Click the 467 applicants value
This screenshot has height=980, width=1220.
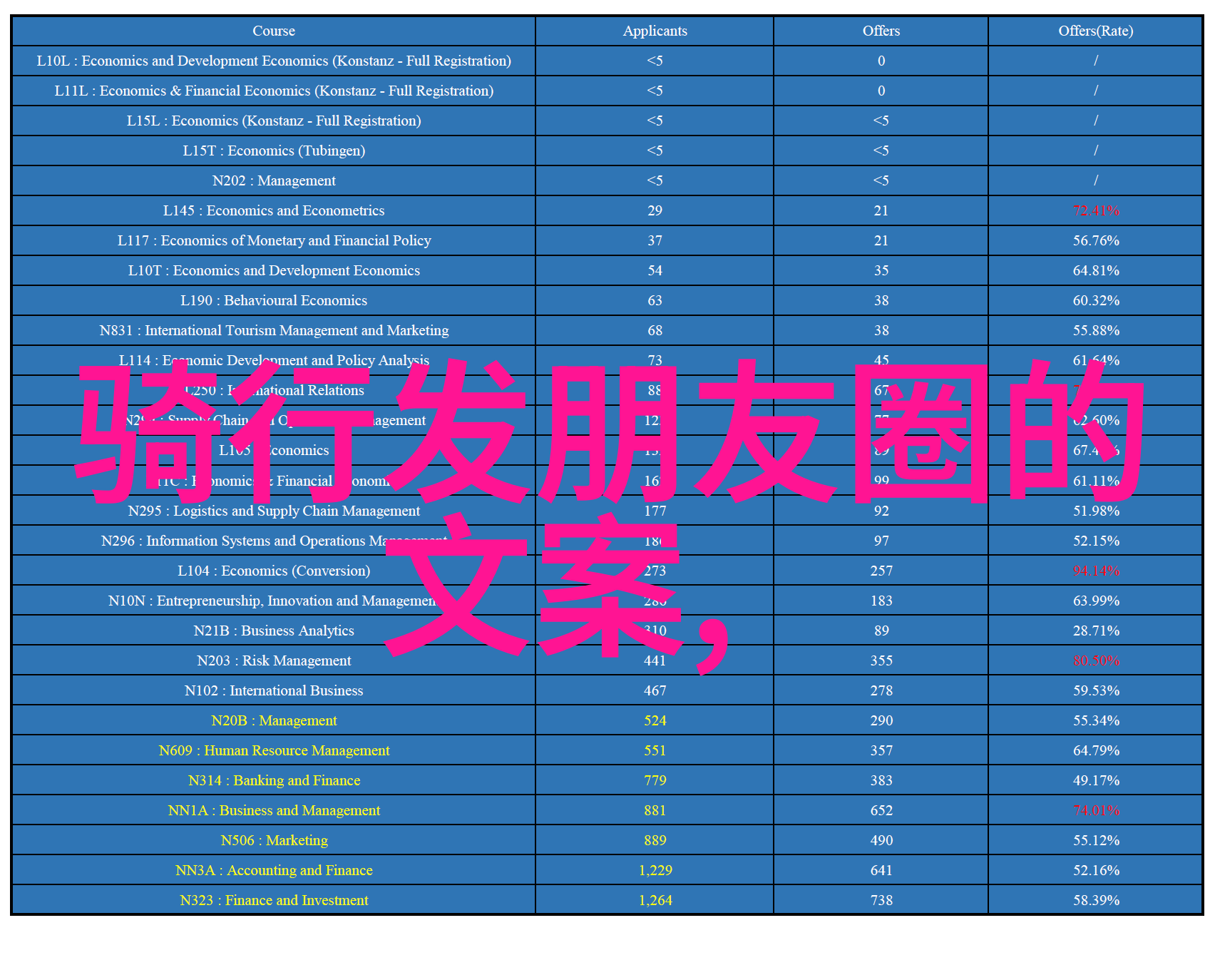(655, 690)
